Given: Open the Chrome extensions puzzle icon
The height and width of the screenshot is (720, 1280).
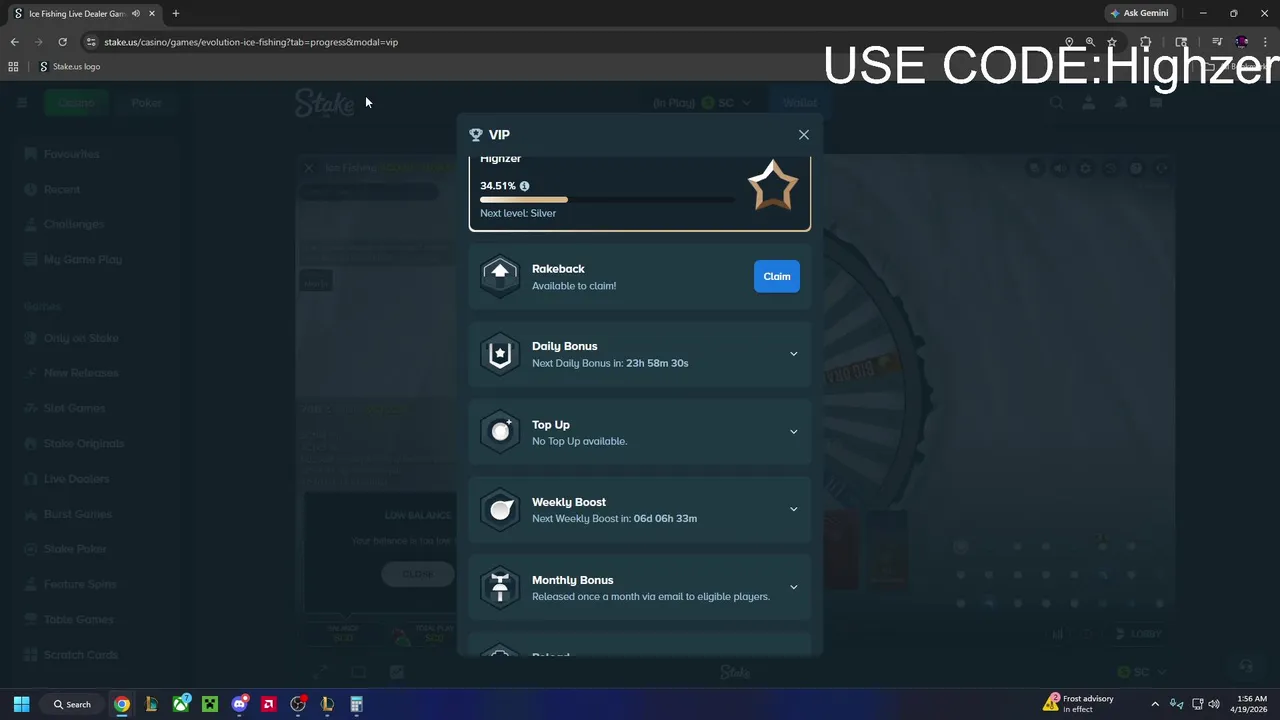Looking at the screenshot, I should click(1146, 42).
